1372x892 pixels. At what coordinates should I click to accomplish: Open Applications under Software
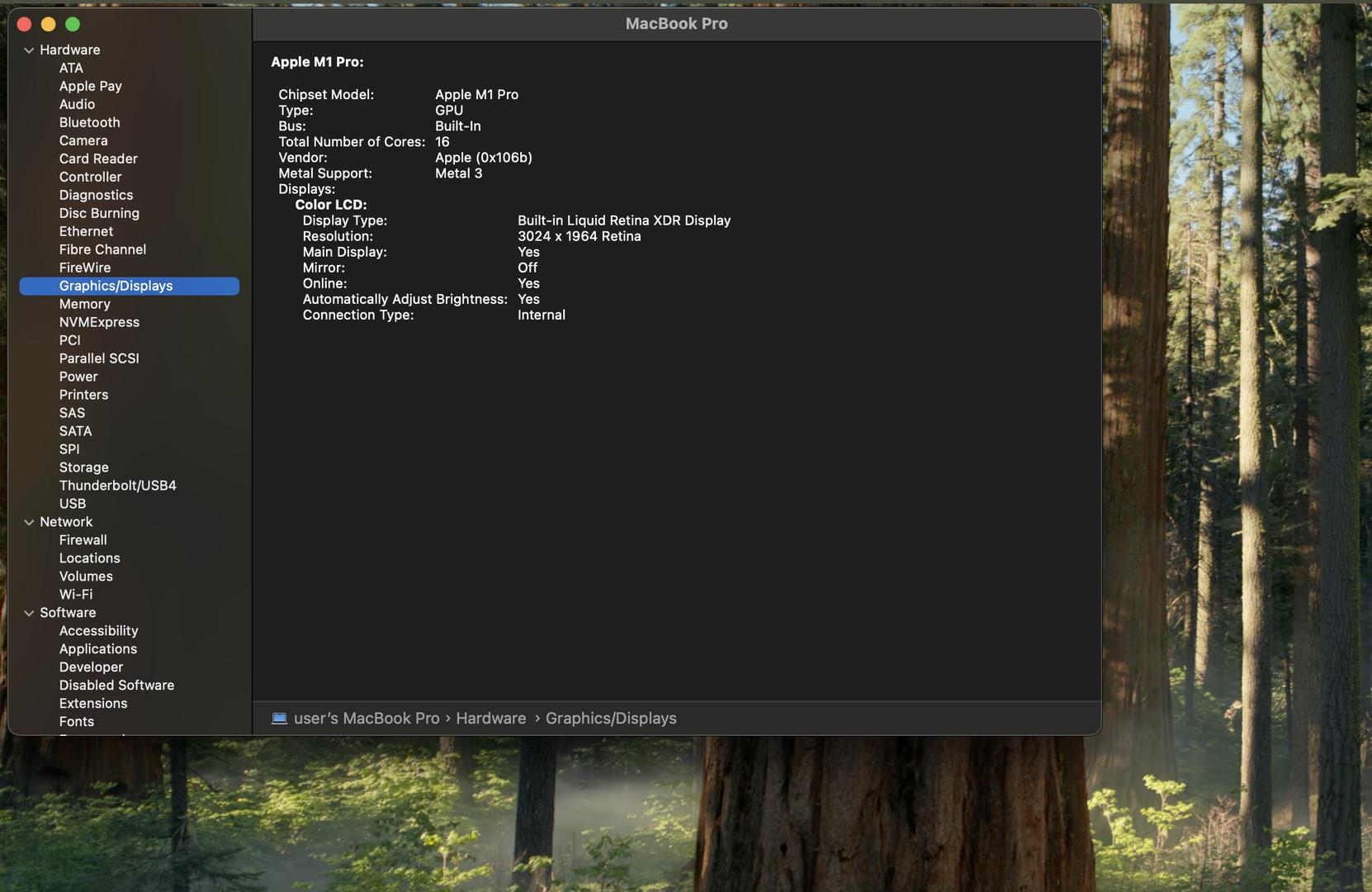coord(97,649)
